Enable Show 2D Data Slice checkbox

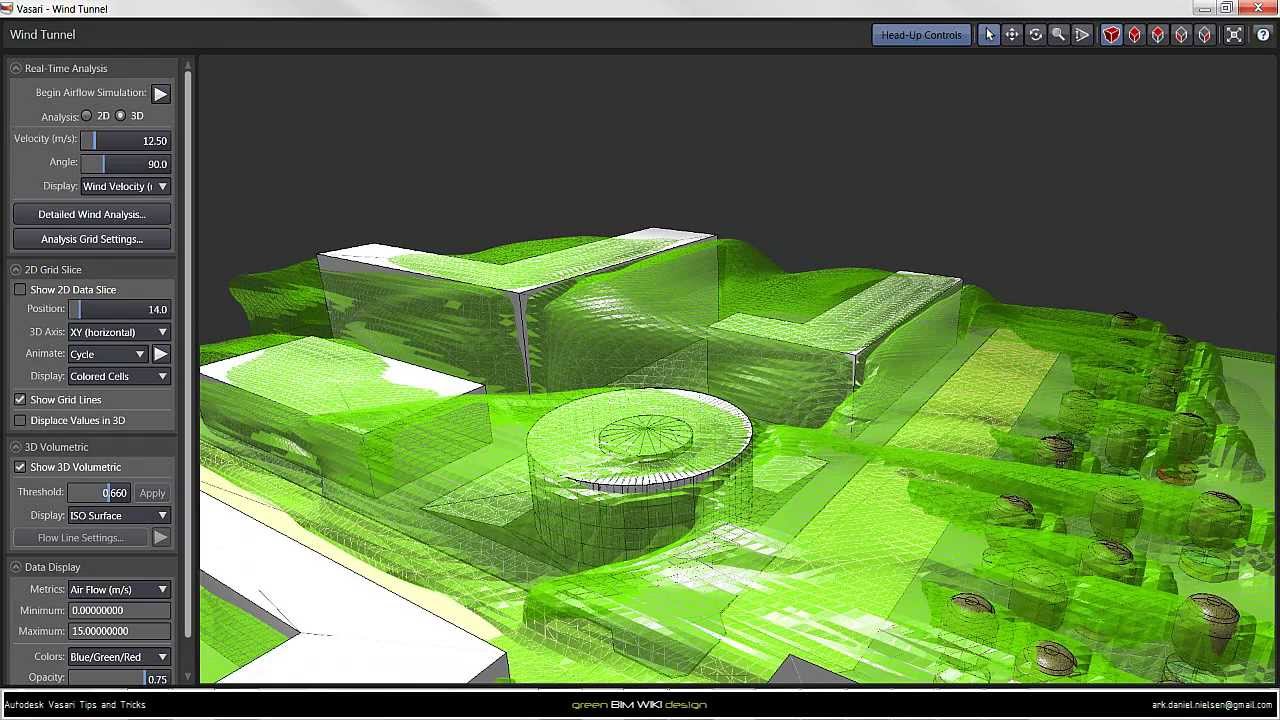click(x=20, y=289)
